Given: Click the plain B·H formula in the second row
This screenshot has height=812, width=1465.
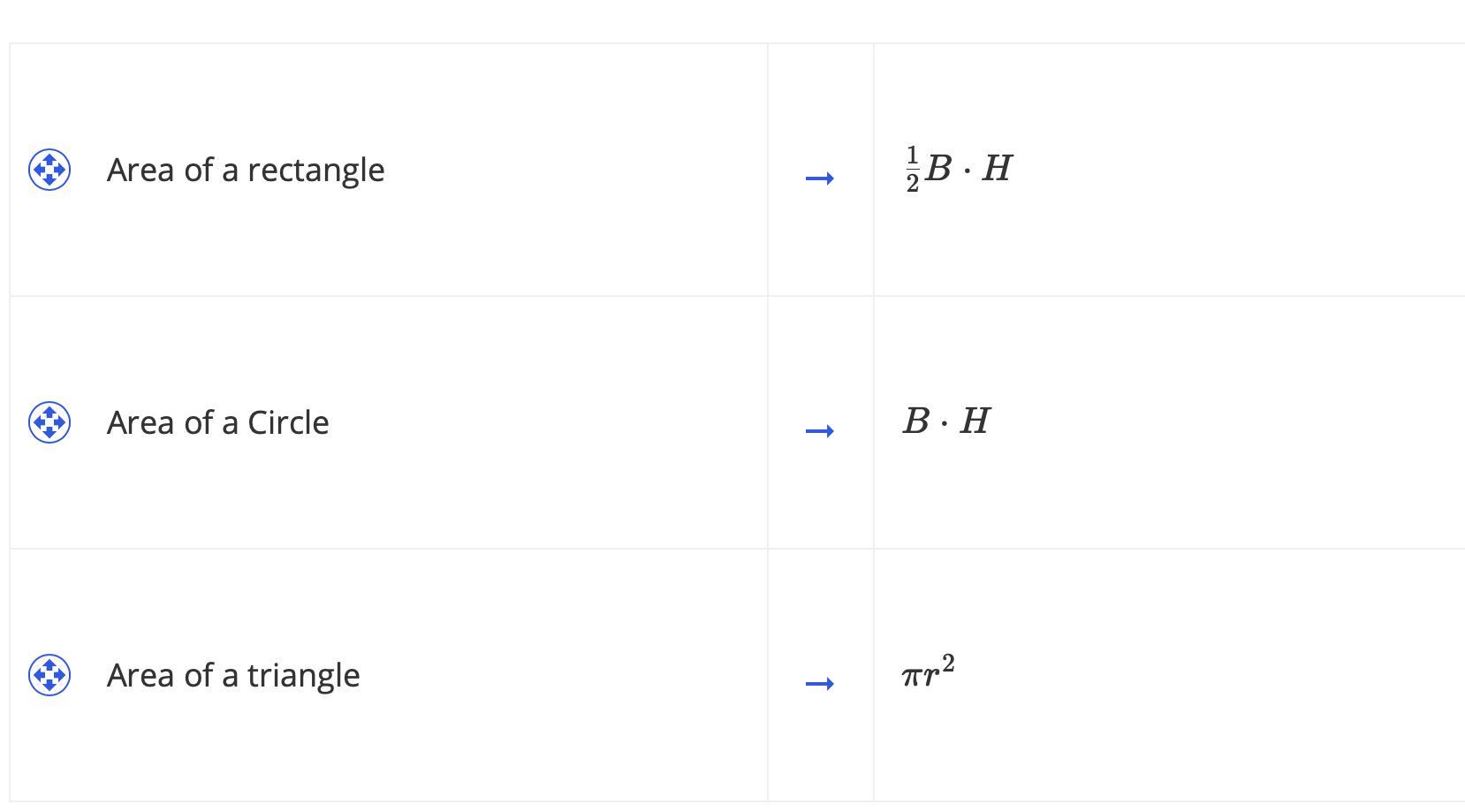Looking at the screenshot, I should pyautogui.click(x=946, y=421).
